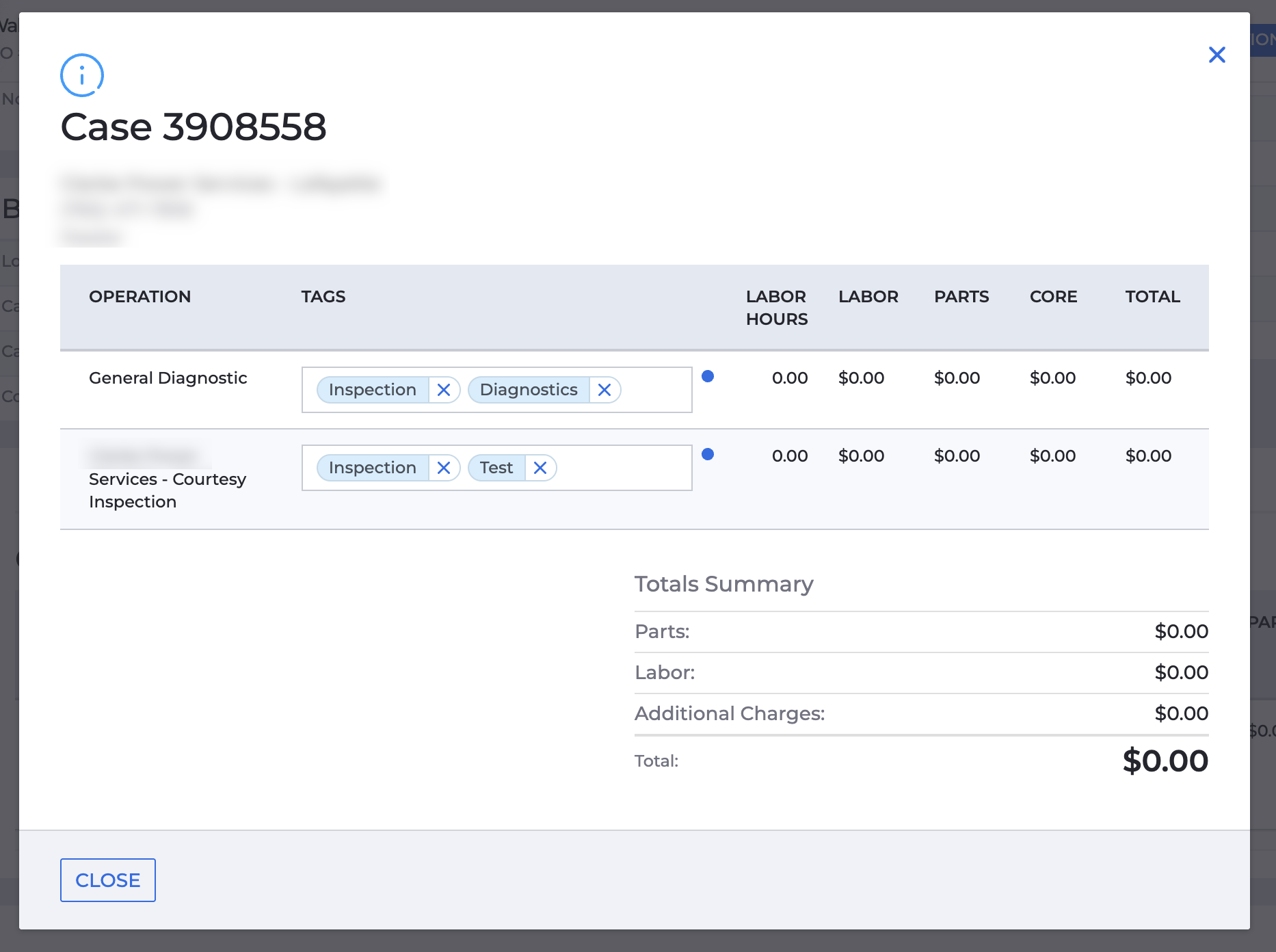Click the blue status dot on Courtesy Inspection row
The height and width of the screenshot is (952, 1276).
(x=709, y=454)
